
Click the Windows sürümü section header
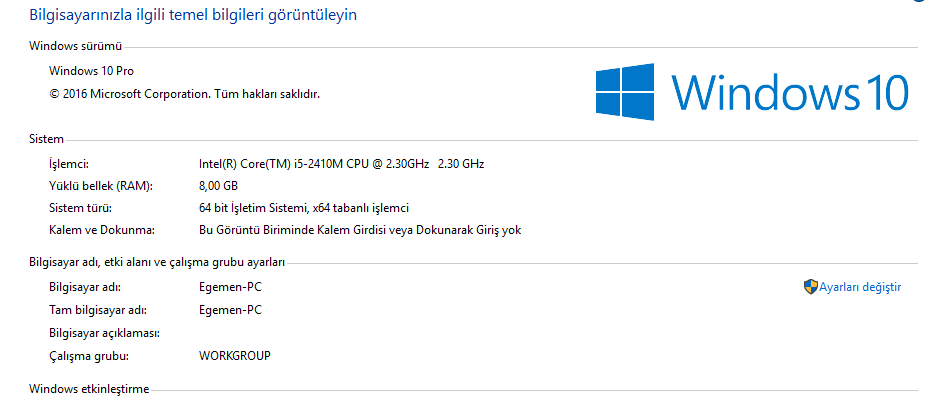[x=75, y=46]
